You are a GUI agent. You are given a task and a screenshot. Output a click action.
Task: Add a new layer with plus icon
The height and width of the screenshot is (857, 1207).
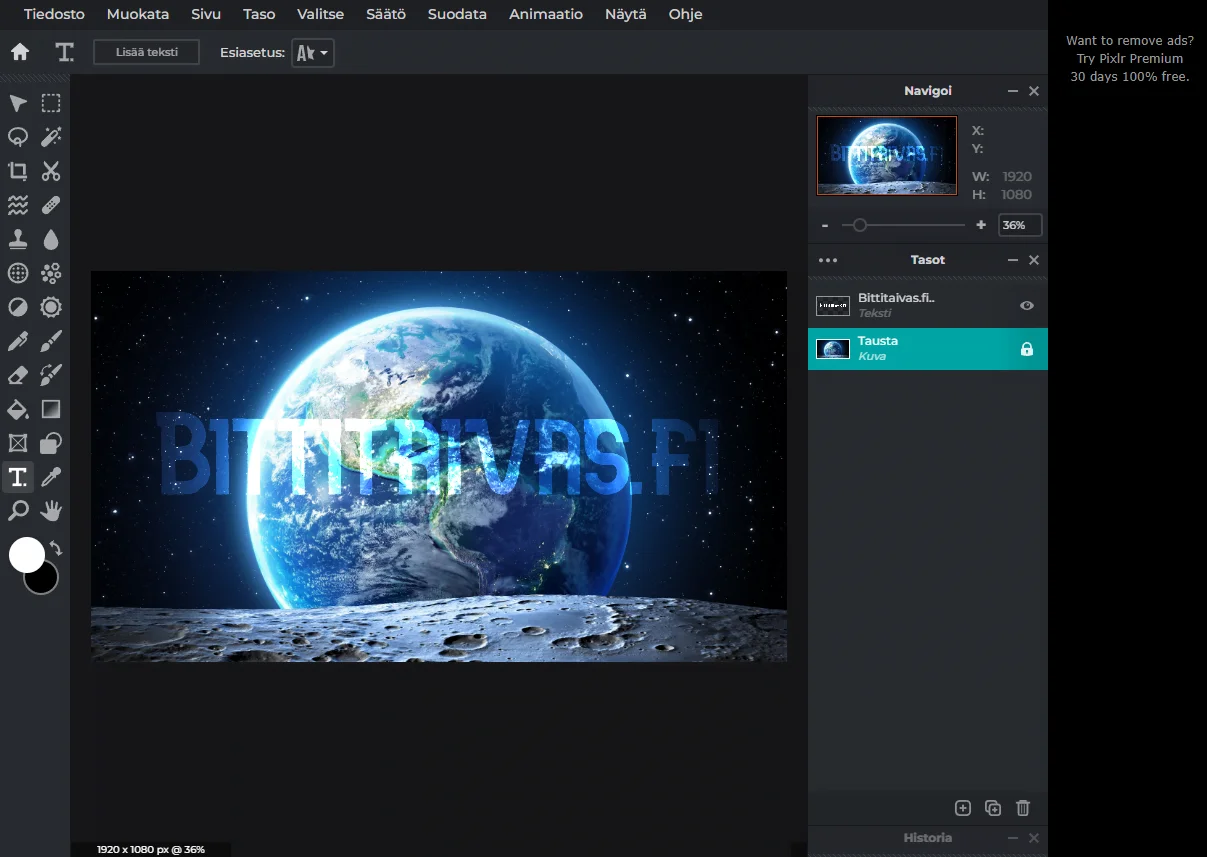(x=963, y=808)
